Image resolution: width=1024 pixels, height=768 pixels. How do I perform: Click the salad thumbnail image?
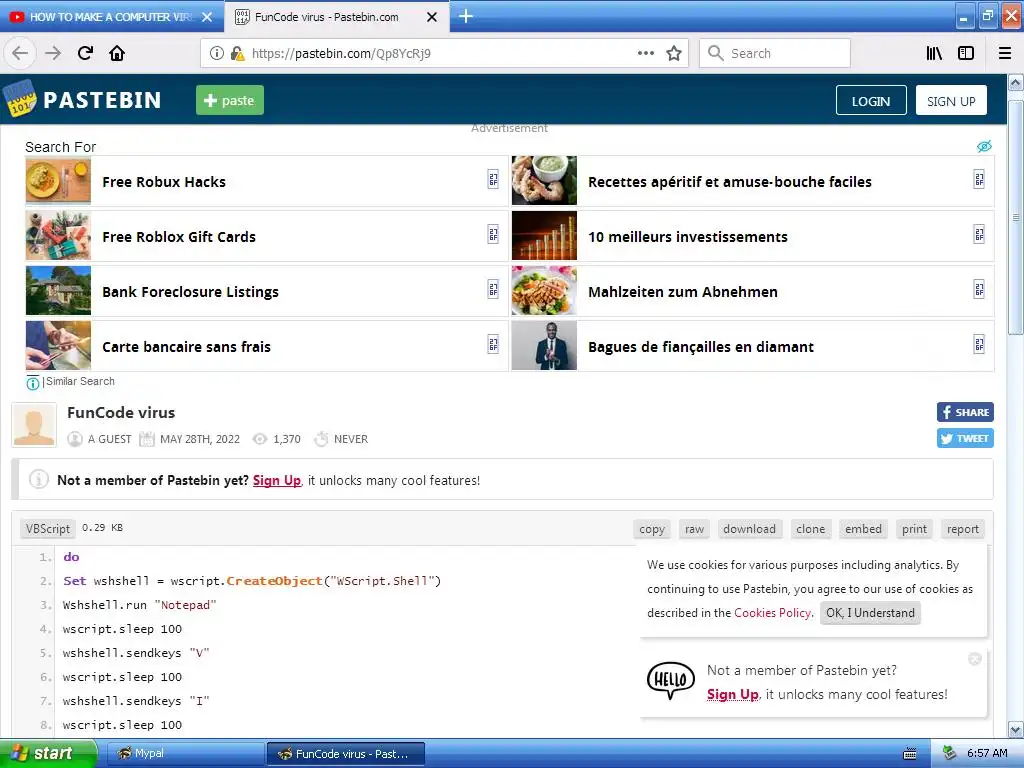point(544,291)
